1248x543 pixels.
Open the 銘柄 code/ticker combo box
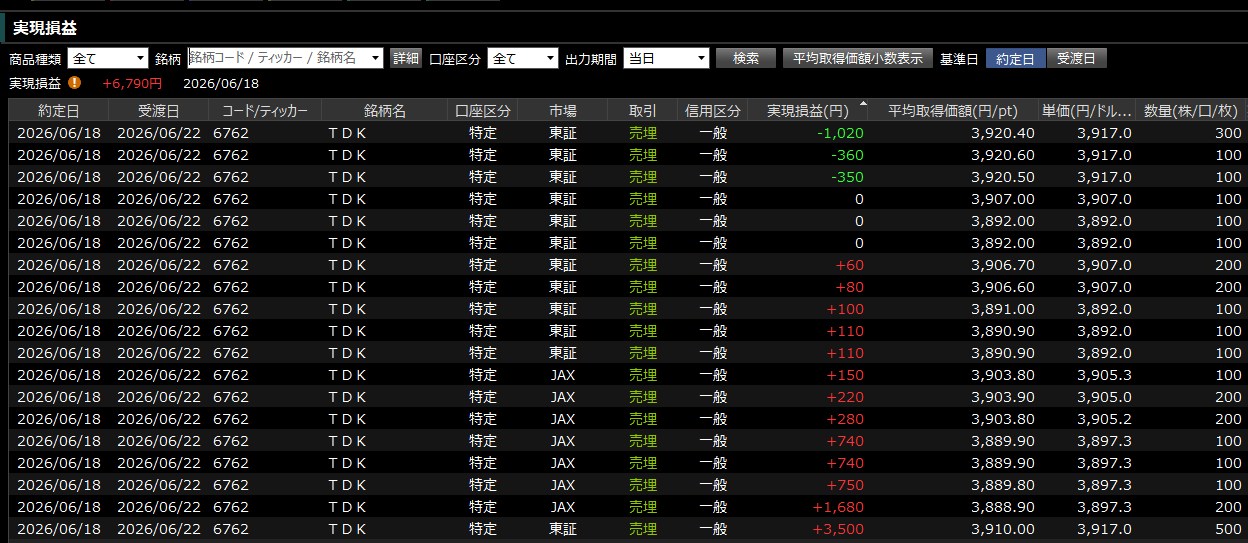tap(285, 58)
